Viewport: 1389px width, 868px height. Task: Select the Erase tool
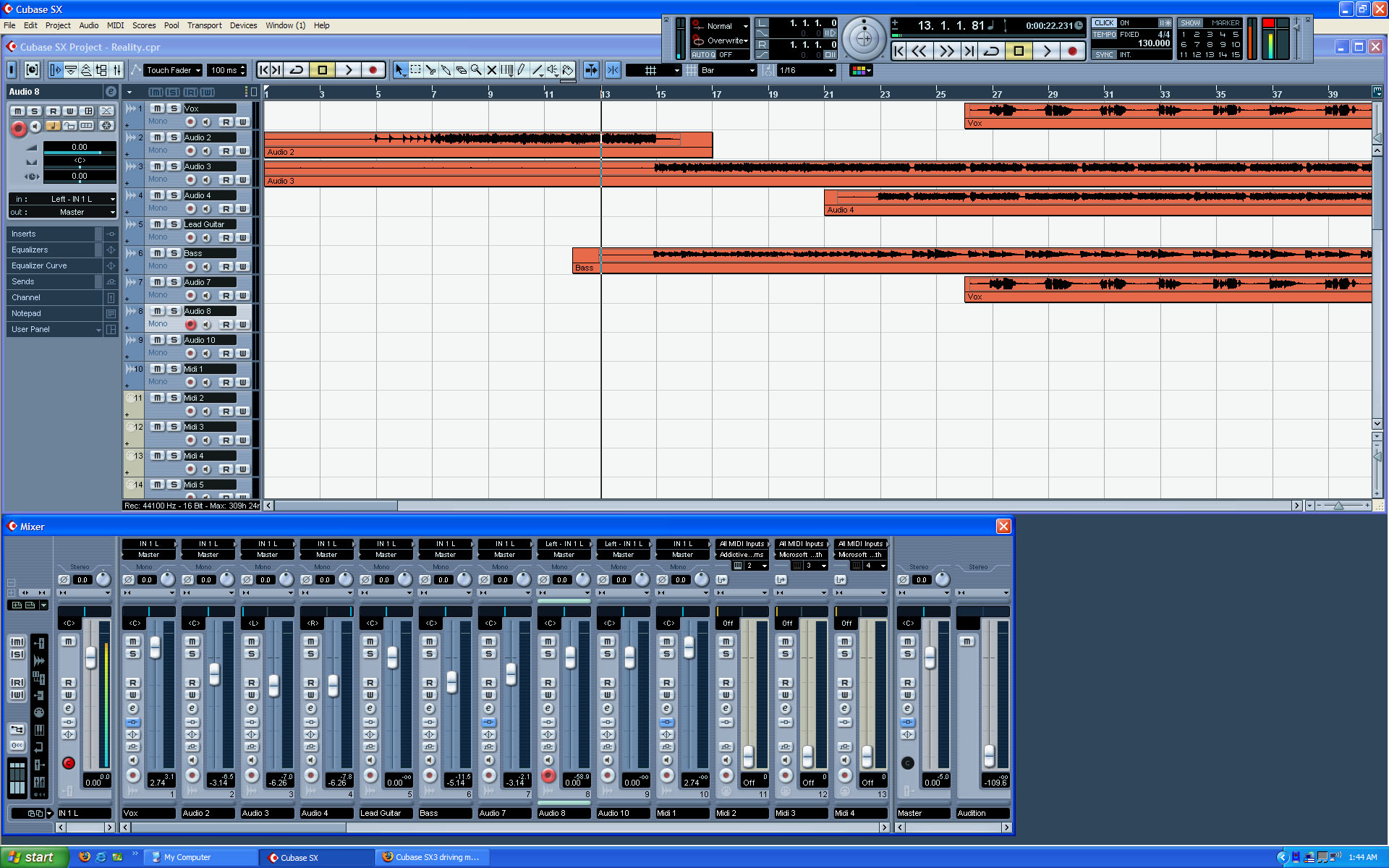tap(461, 70)
